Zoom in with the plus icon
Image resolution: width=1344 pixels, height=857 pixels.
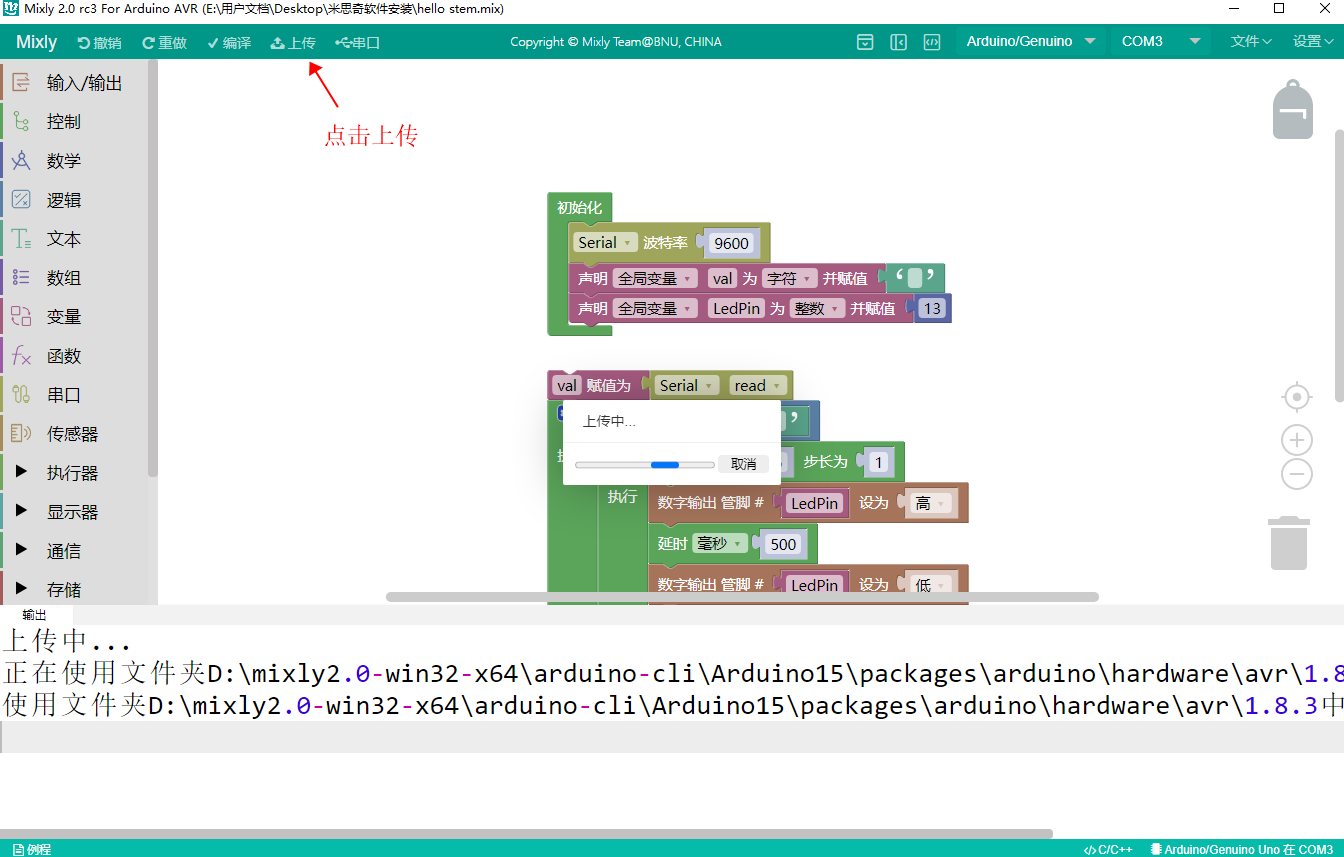click(x=1296, y=440)
